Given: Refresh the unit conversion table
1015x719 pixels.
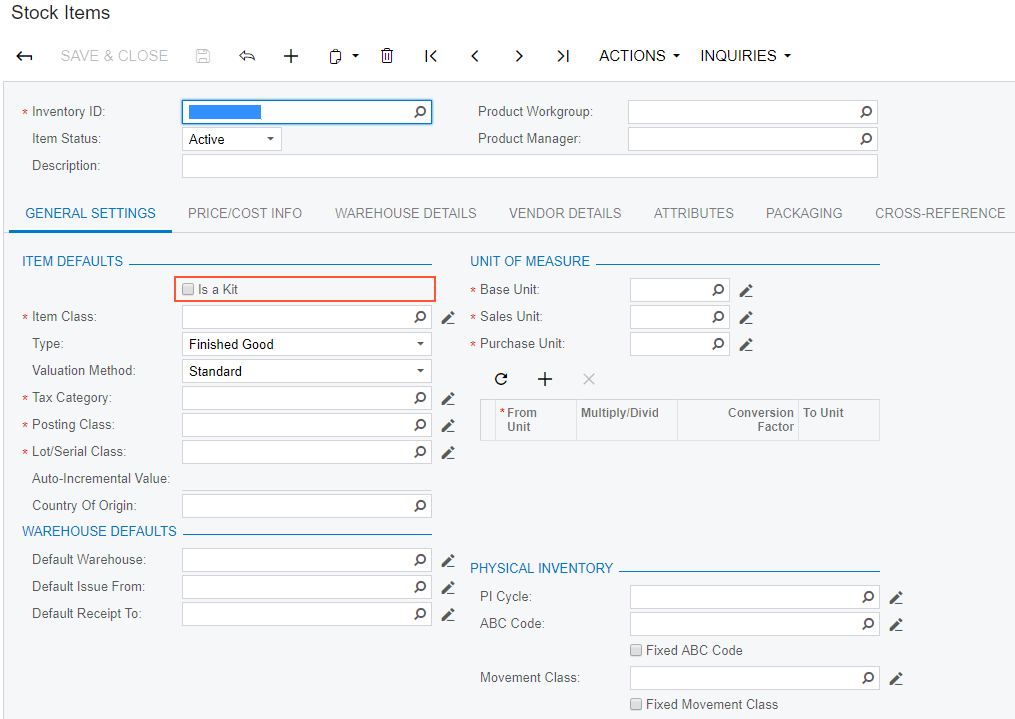Looking at the screenshot, I should (x=501, y=379).
